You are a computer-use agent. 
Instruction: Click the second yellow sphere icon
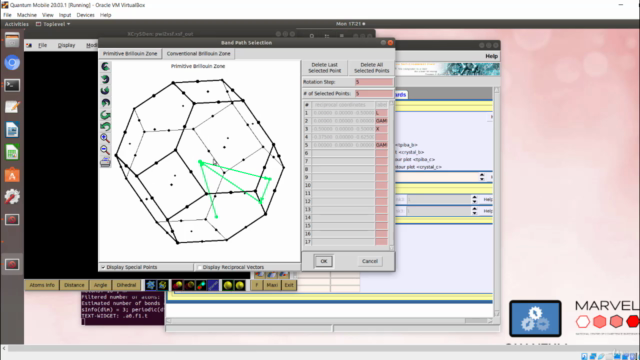pyautogui.click(x=240, y=285)
